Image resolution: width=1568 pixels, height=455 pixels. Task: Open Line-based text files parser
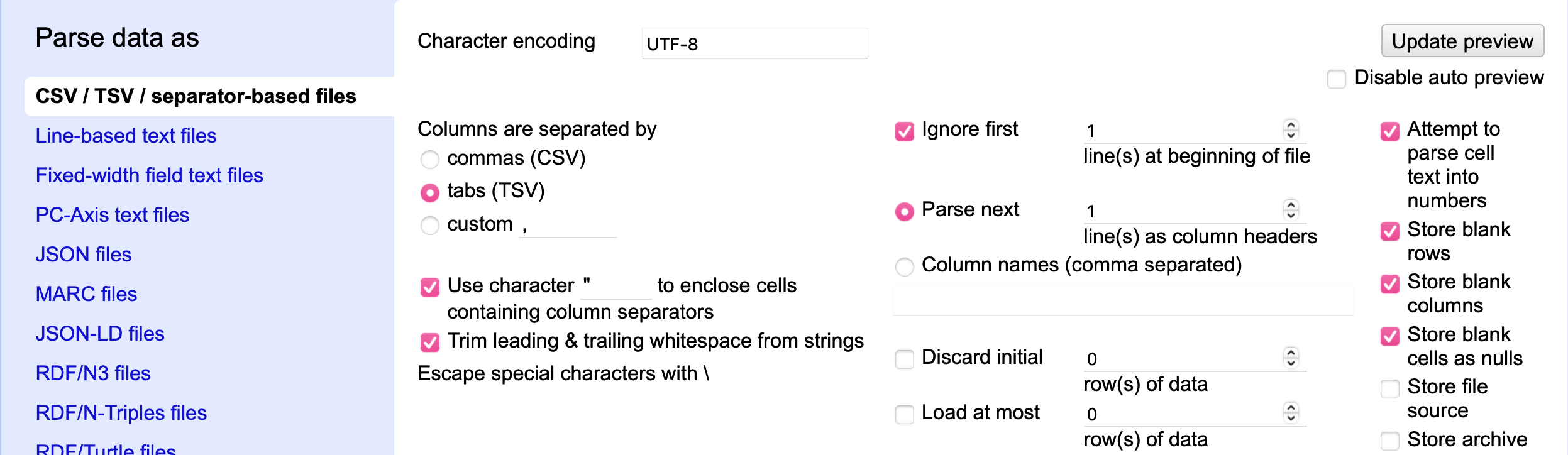[x=126, y=136]
